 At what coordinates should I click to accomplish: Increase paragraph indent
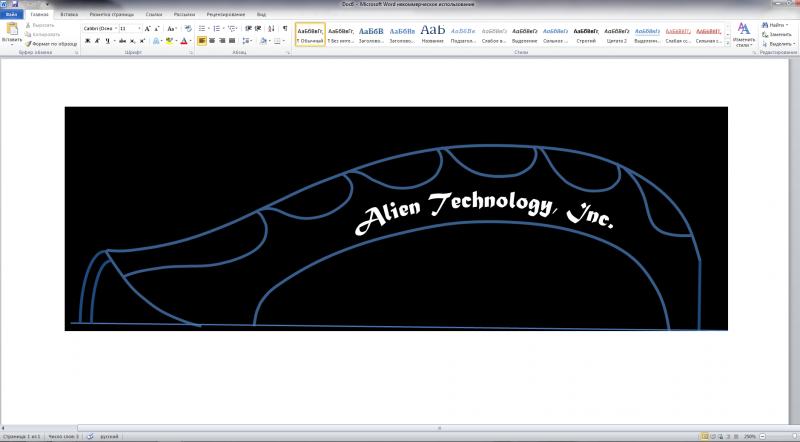[258, 29]
